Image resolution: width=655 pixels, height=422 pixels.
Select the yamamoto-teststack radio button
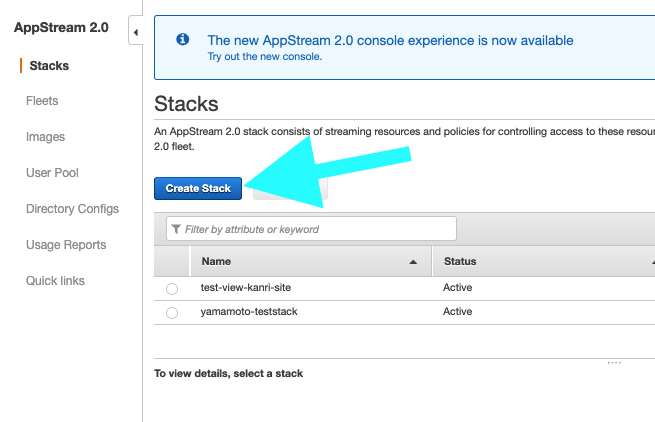click(172, 313)
